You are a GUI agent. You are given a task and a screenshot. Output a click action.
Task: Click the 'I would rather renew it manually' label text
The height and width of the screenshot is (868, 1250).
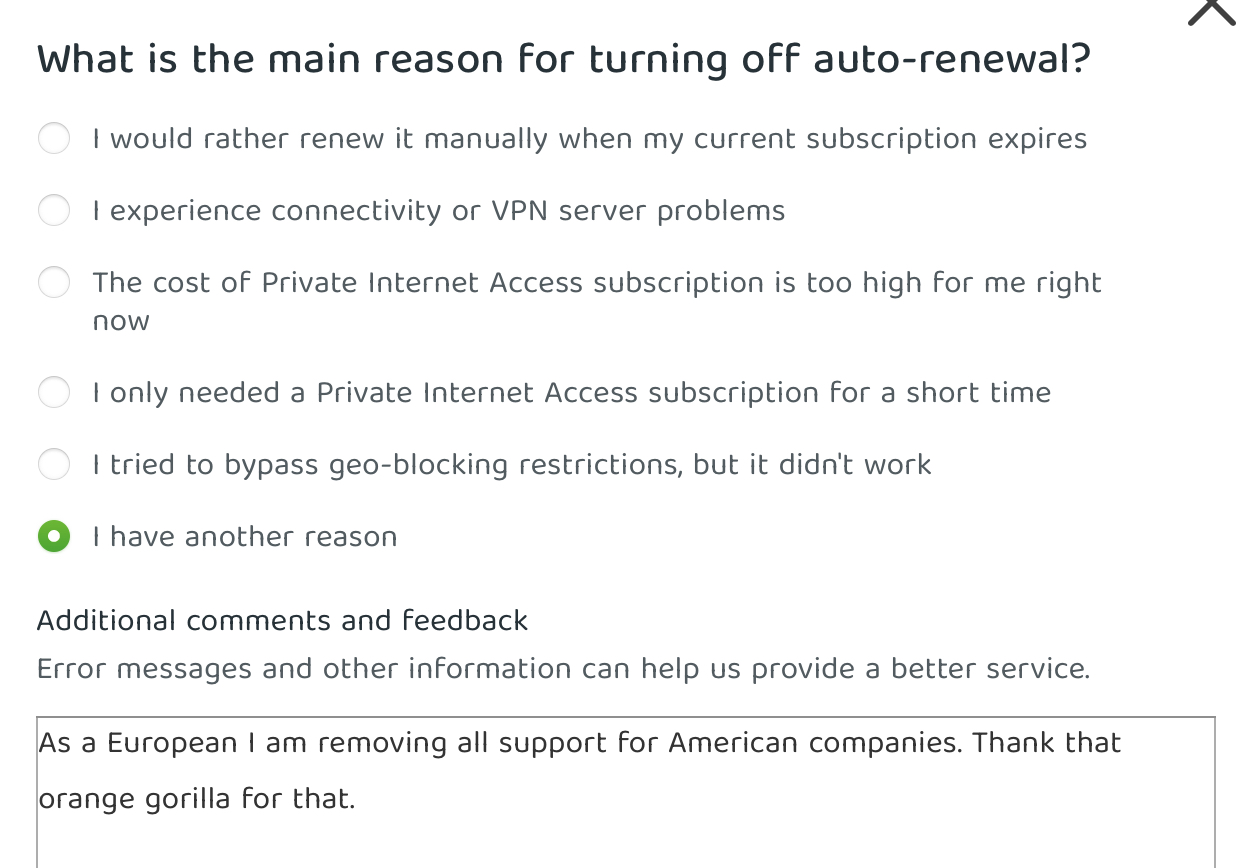pos(589,138)
